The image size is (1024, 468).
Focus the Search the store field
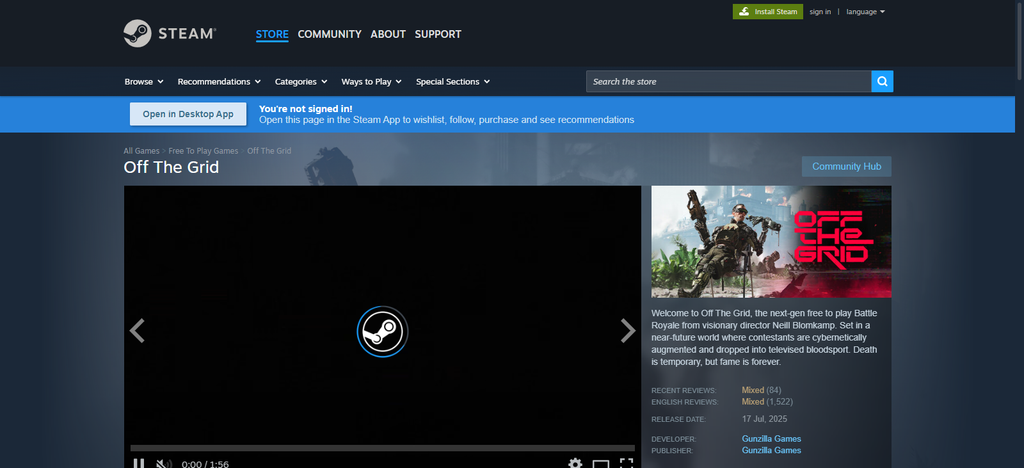click(728, 82)
